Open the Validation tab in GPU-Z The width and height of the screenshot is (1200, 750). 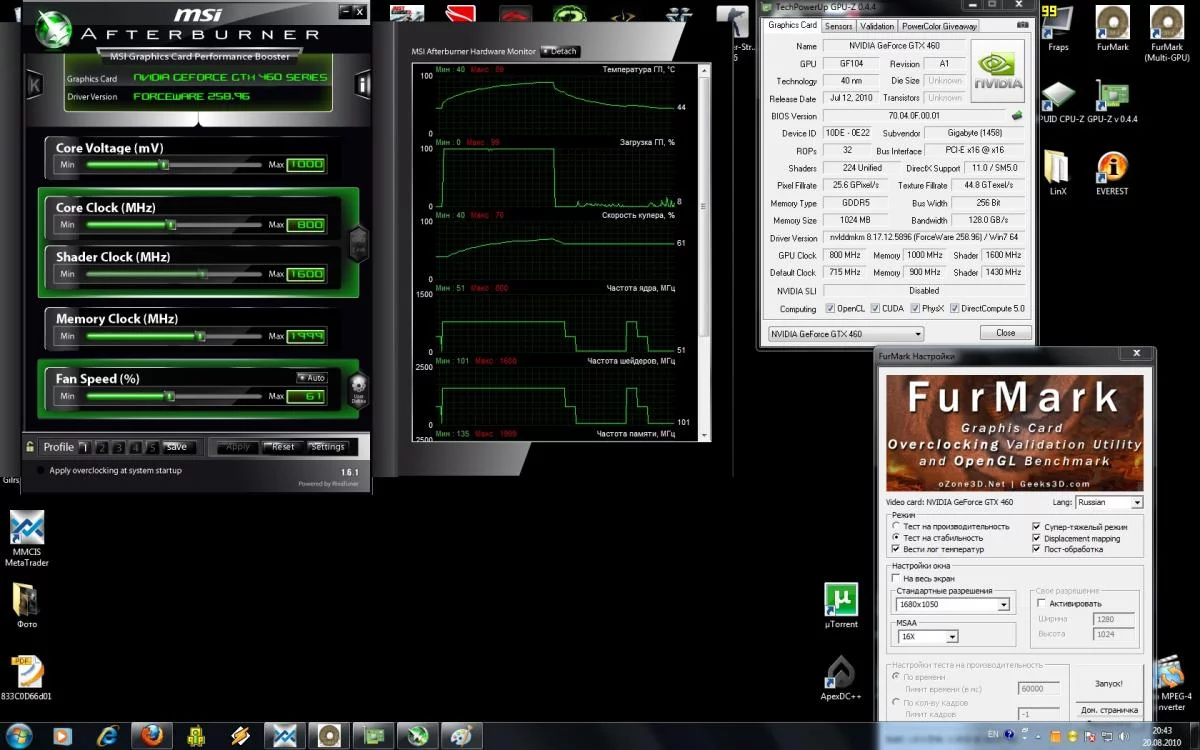tap(877, 26)
